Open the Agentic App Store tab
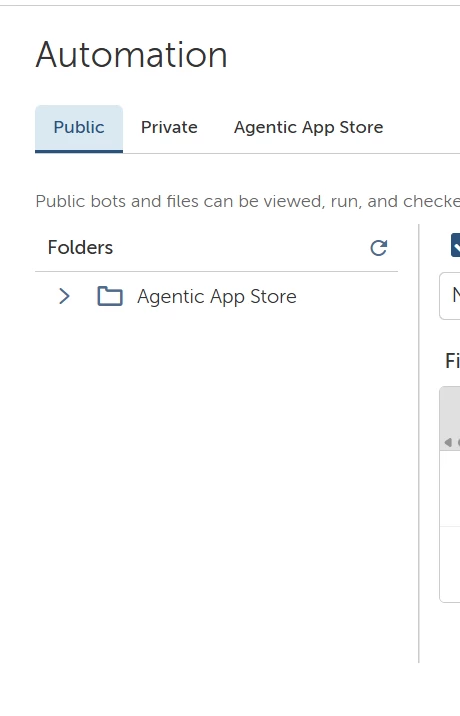 pos(308,127)
